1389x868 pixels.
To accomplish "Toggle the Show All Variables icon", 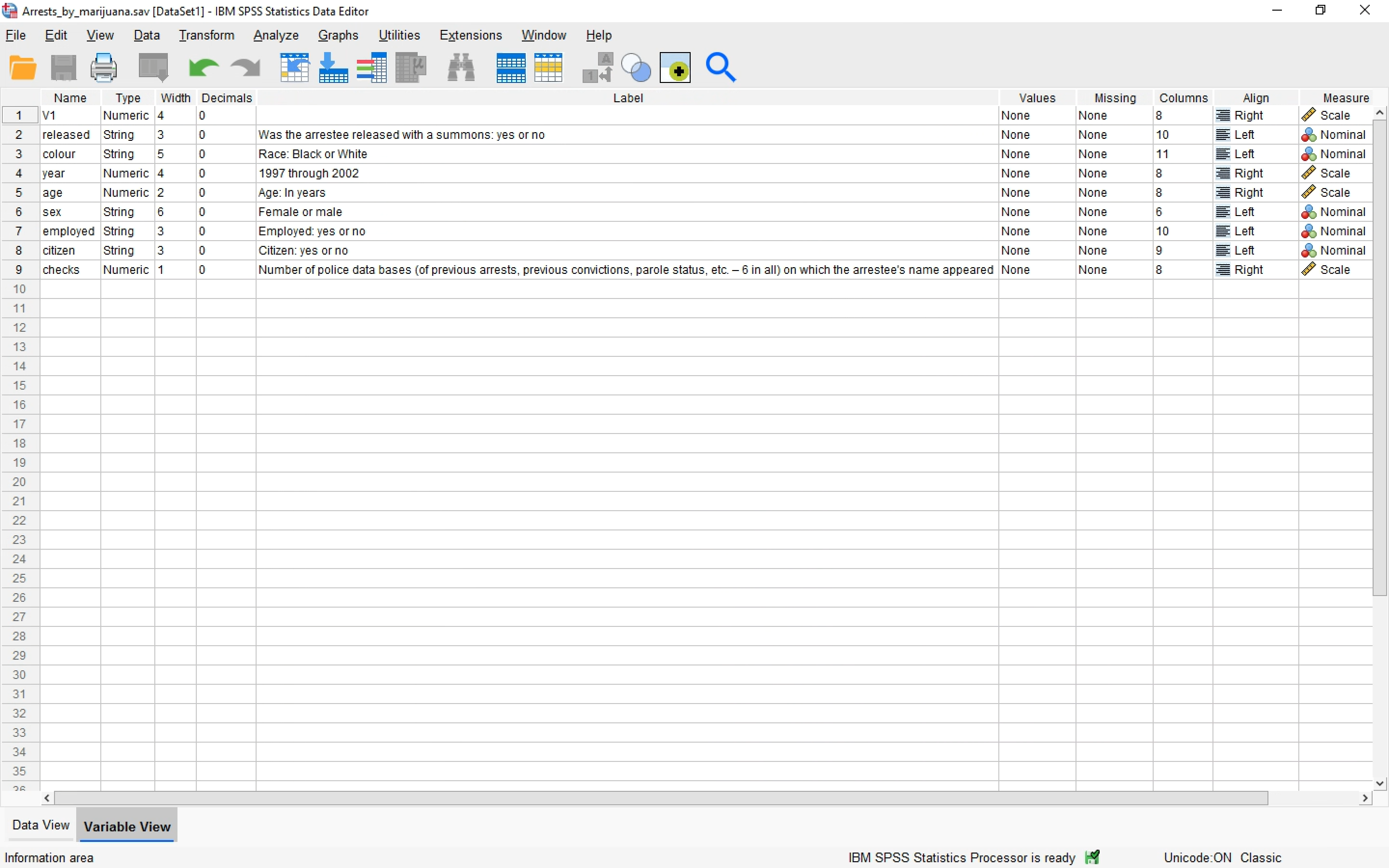I will [675, 68].
